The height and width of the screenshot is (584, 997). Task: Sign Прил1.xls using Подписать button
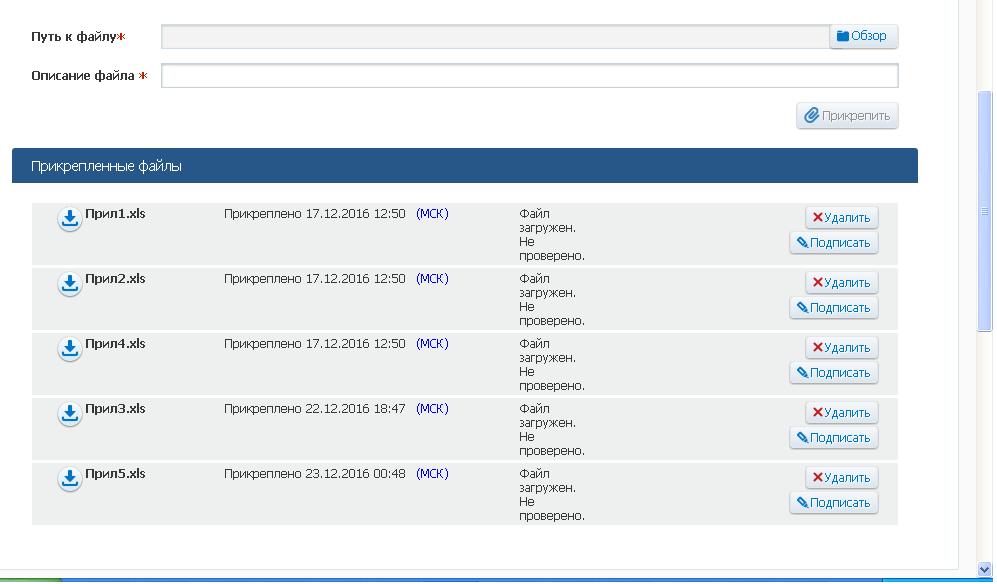point(833,243)
